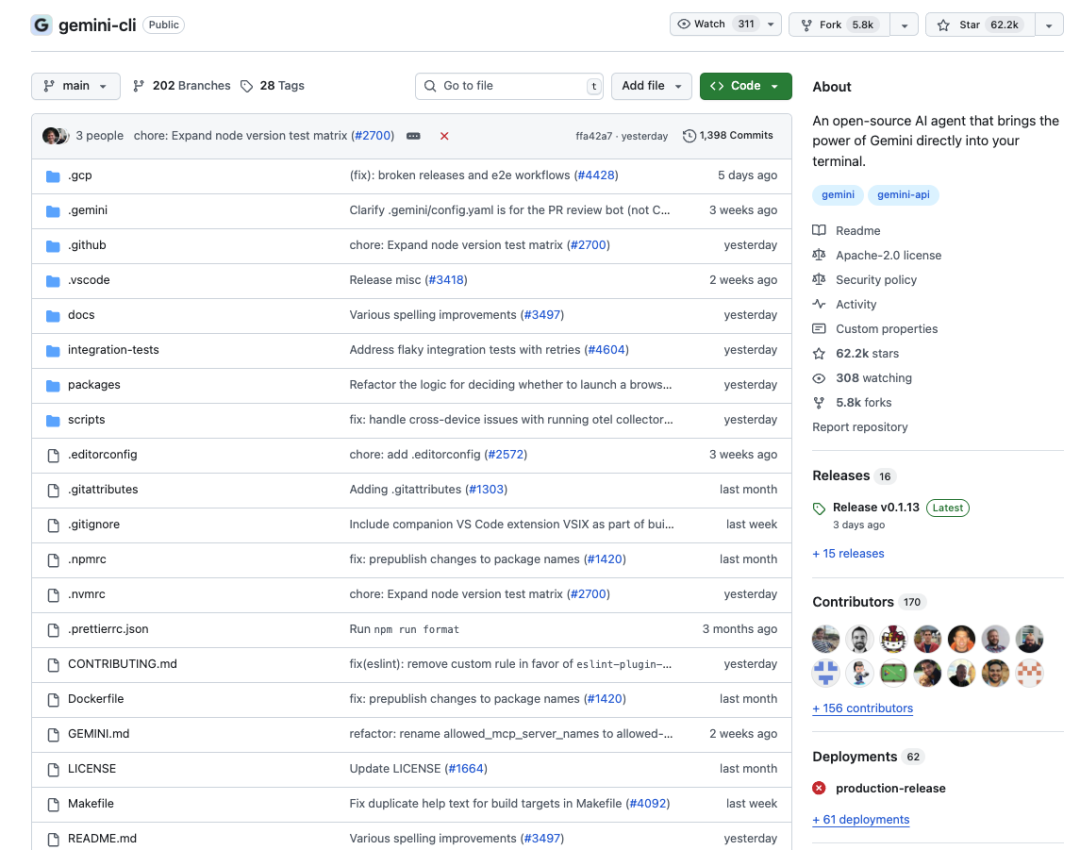This screenshot has width=1080, height=850.
Task: Open the Readme link in About
Action: pyautogui.click(x=858, y=231)
